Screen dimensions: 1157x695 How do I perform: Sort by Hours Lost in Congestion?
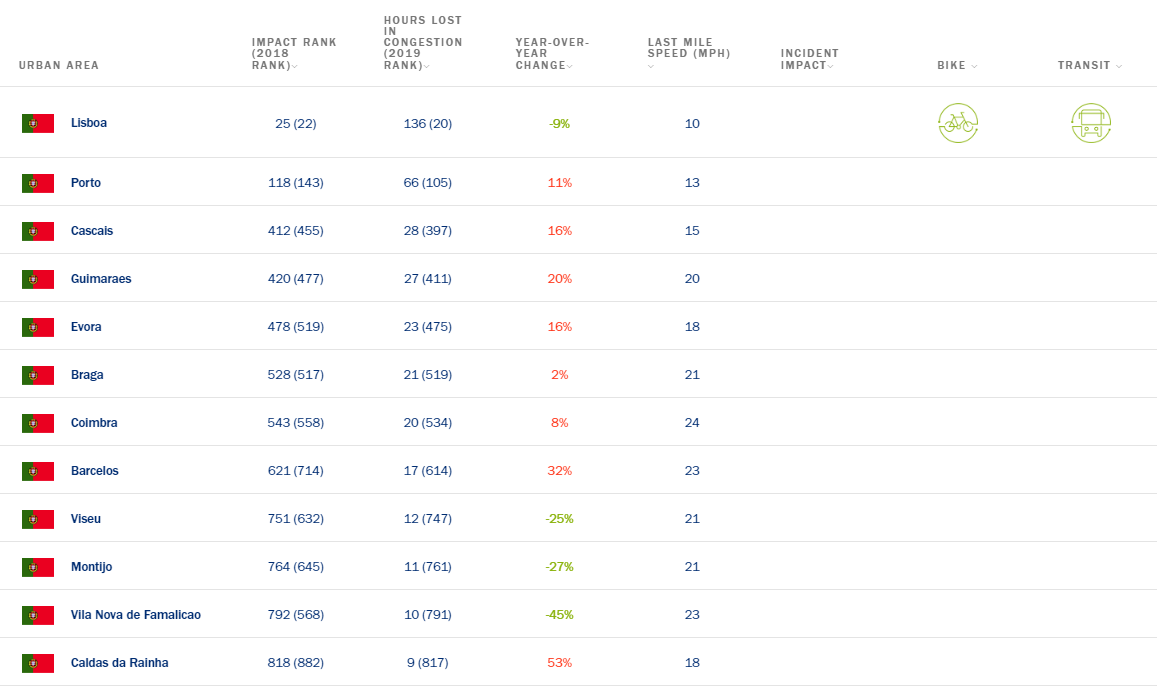[x=423, y=43]
